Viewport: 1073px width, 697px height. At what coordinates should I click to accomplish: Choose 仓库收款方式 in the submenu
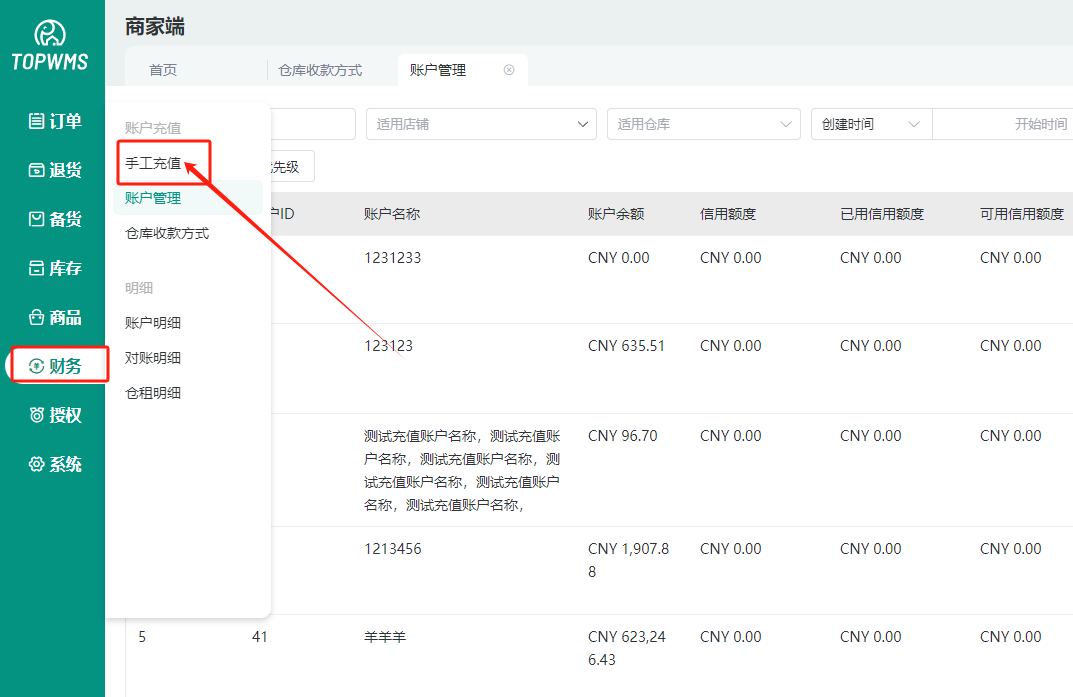[167, 233]
